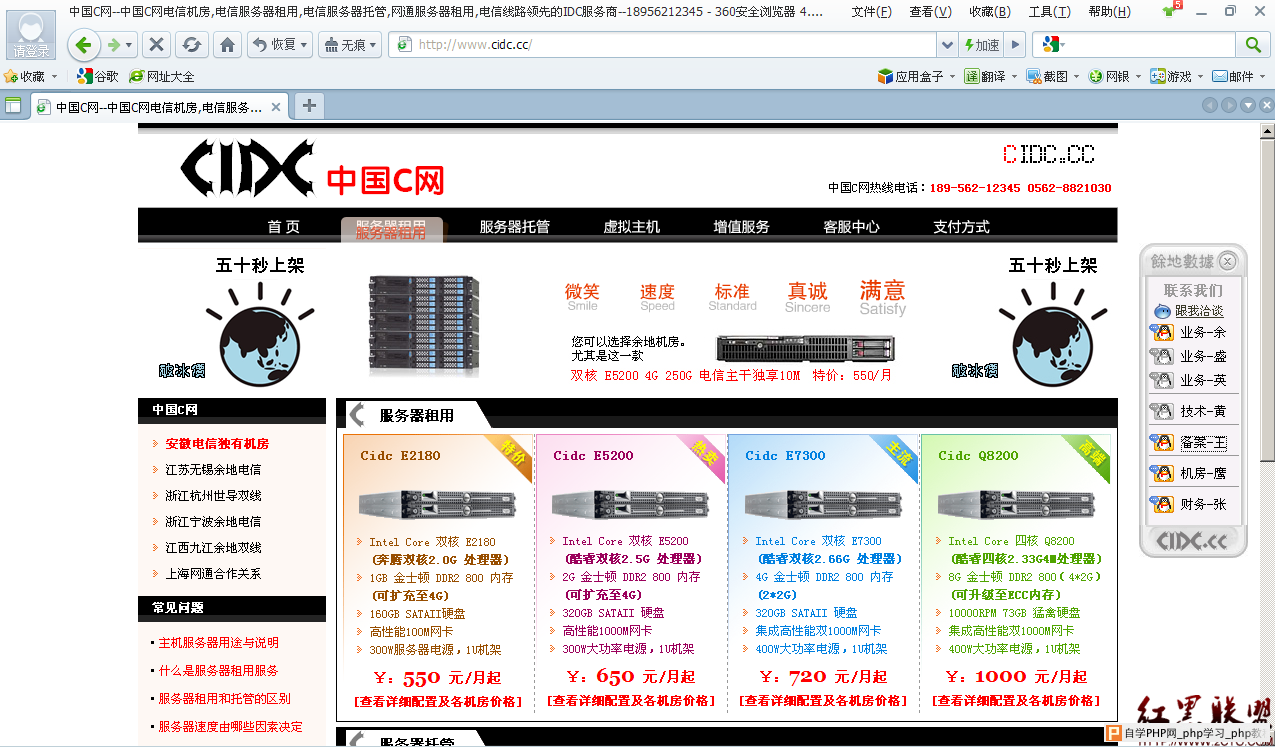Click the search magnifier button
Viewport: 1275px width, 747px height.
tap(1252, 45)
